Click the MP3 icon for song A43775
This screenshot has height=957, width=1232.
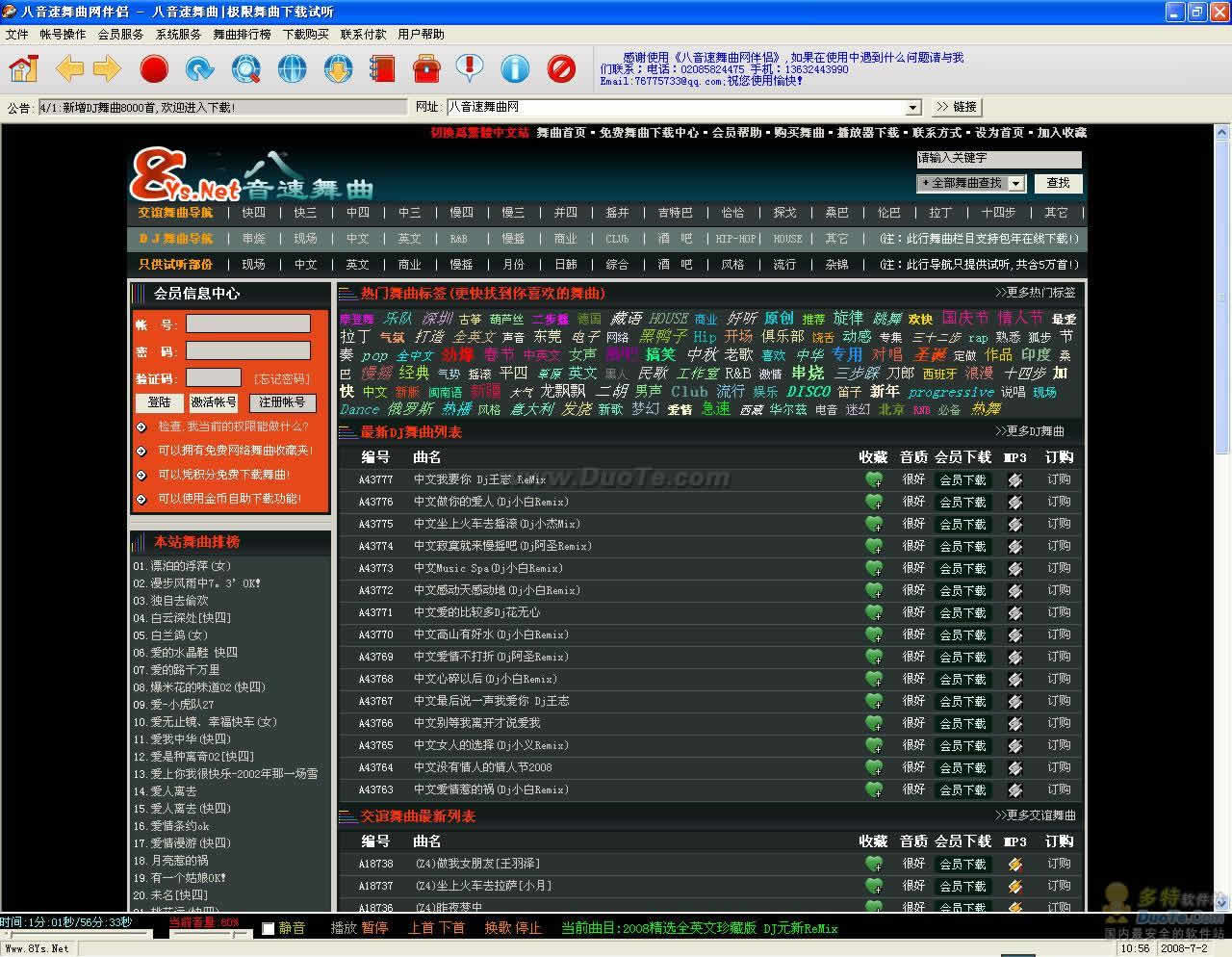[x=1015, y=524]
